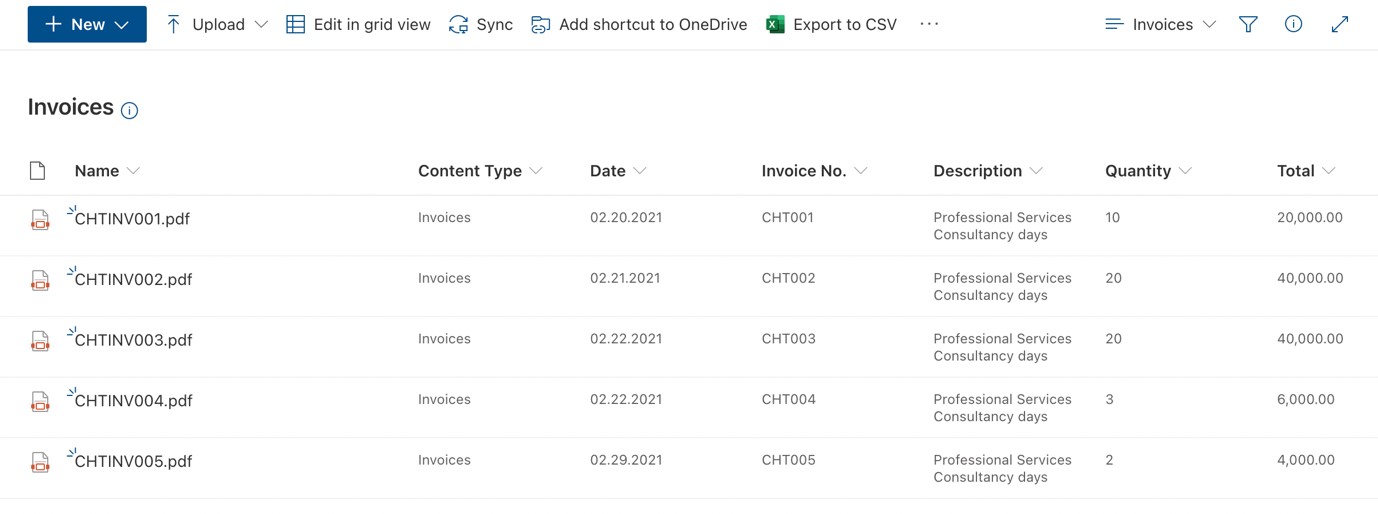Open file CHTINV004.pdf
The image size is (1378, 514).
point(133,401)
